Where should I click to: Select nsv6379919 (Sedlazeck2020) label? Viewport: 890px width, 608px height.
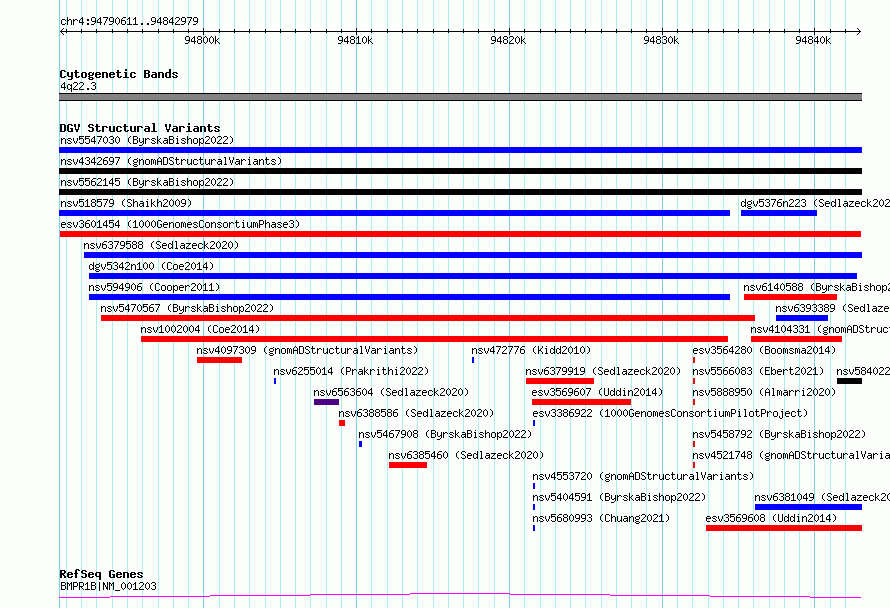point(603,371)
